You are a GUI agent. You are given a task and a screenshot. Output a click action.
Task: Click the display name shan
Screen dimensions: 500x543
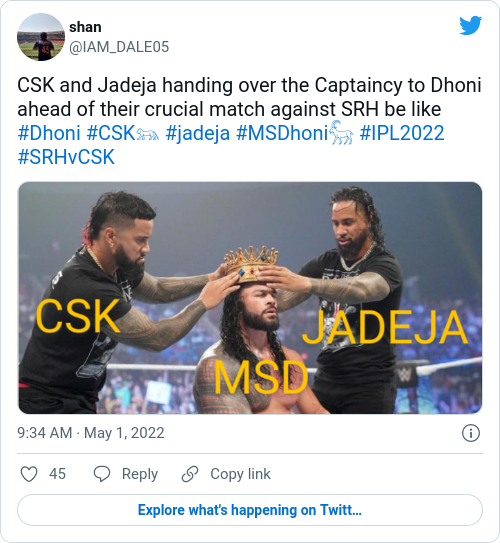(x=85, y=27)
